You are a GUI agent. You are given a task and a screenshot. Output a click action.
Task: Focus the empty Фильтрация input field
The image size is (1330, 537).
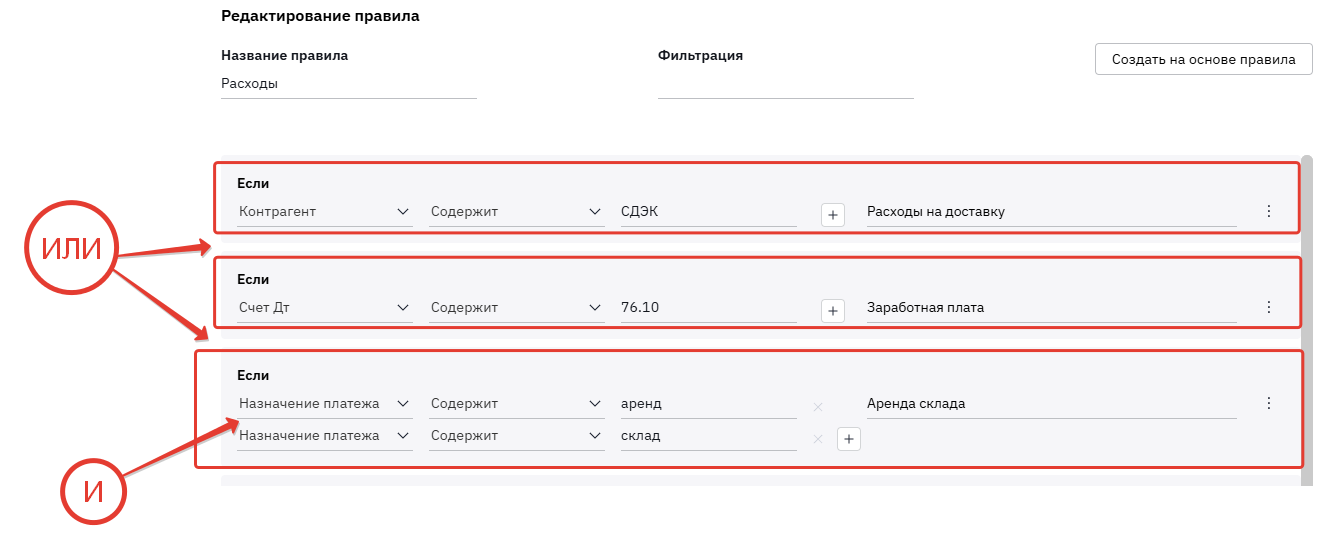[785, 84]
